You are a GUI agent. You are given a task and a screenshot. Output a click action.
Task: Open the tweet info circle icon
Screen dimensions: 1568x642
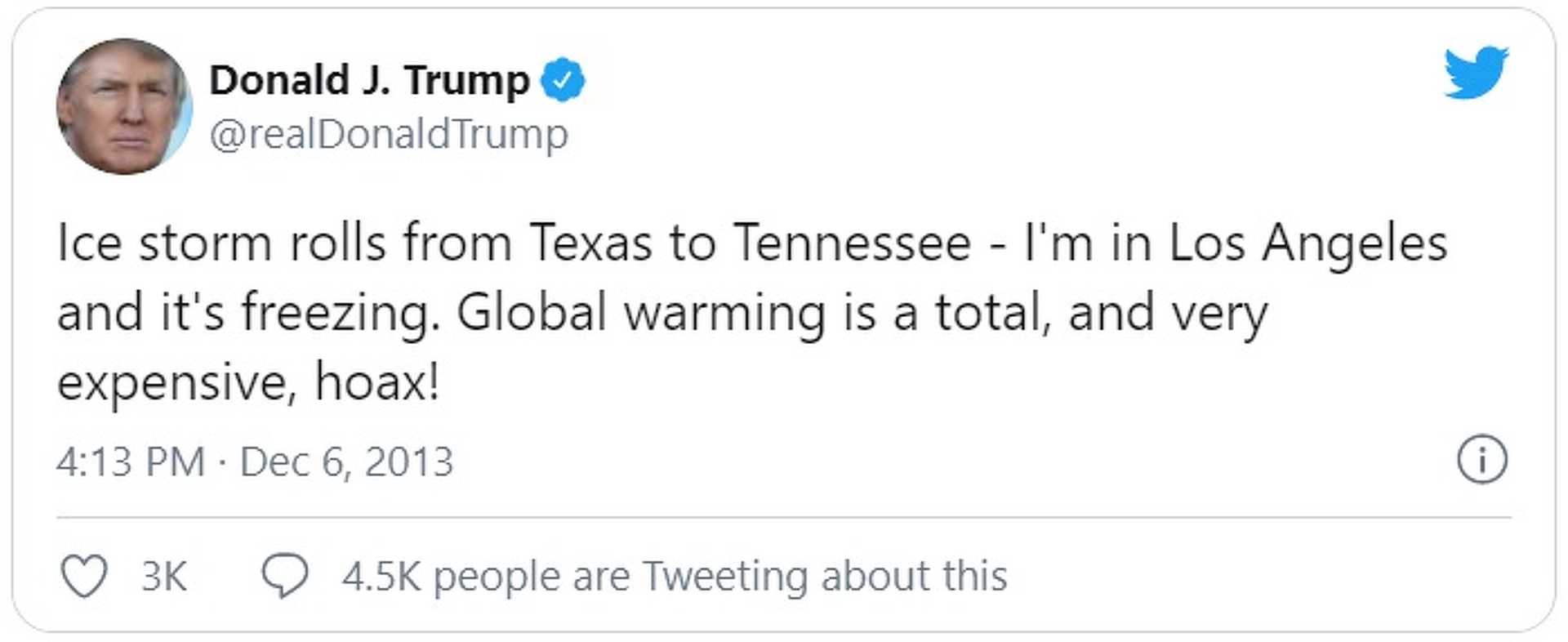point(1481,460)
